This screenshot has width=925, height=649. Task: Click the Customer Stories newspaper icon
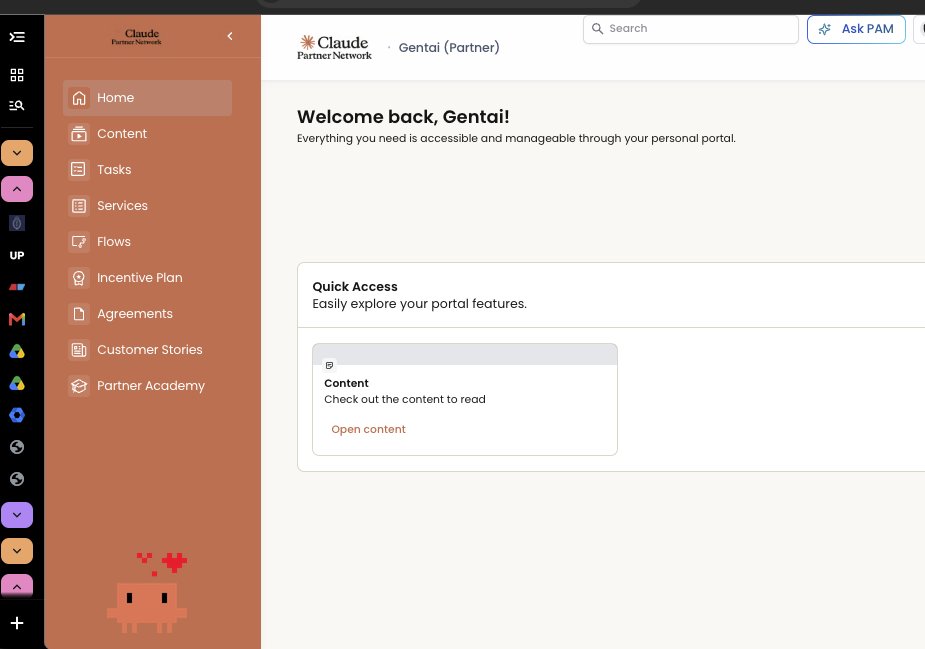pyautogui.click(x=78, y=350)
